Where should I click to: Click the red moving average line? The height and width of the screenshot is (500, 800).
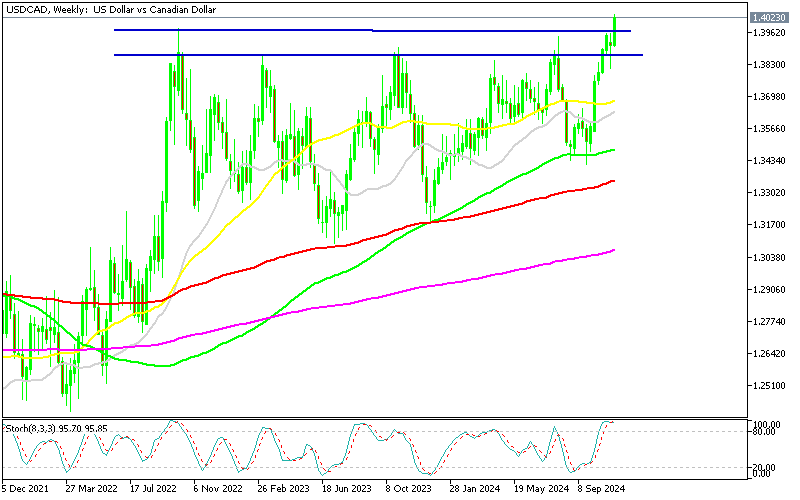(400, 234)
